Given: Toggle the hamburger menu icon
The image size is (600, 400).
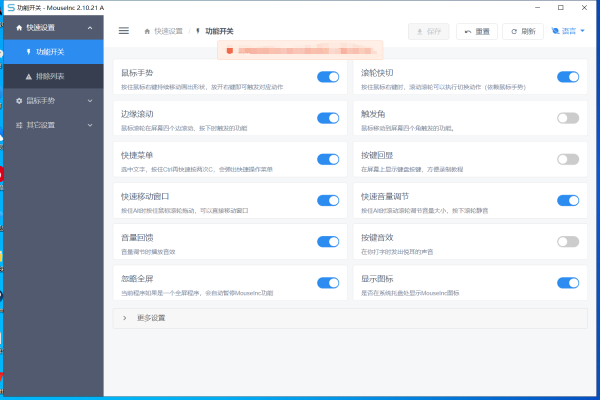Looking at the screenshot, I should [x=124, y=31].
